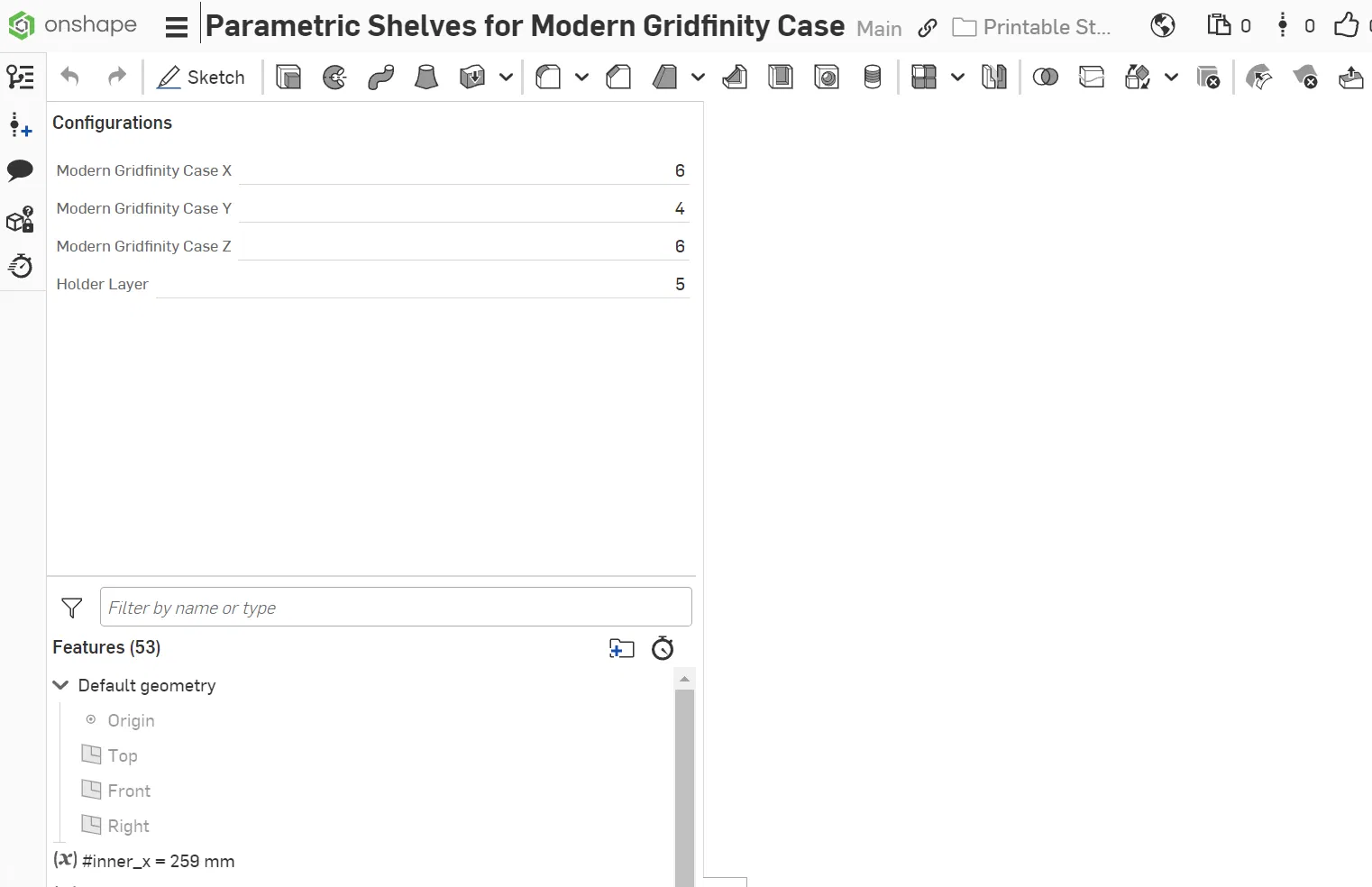Add a new folder to features
1372x887 pixels.
[622, 648]
